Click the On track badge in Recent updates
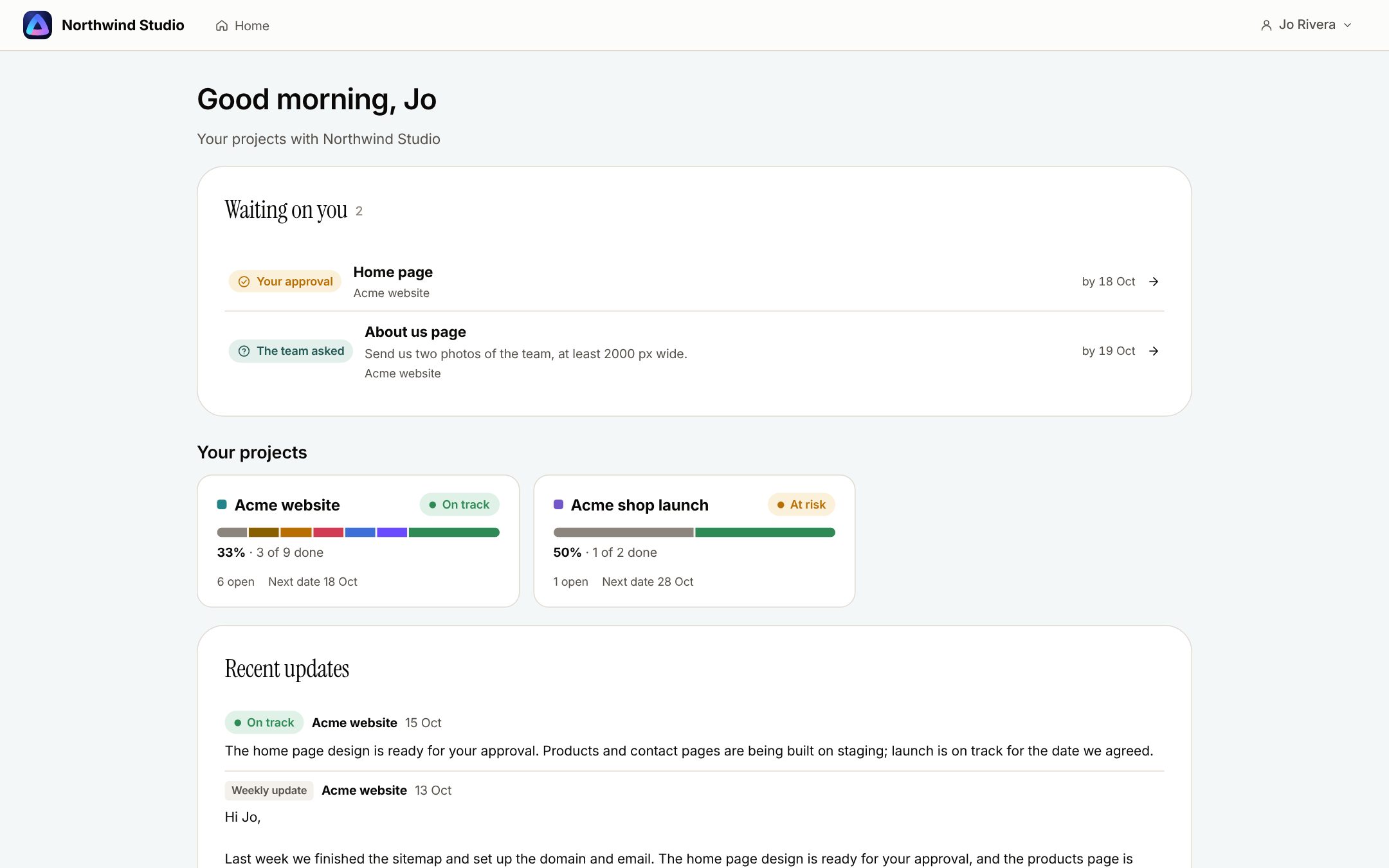Screen dimensions: 1389x868 [264, 723]
